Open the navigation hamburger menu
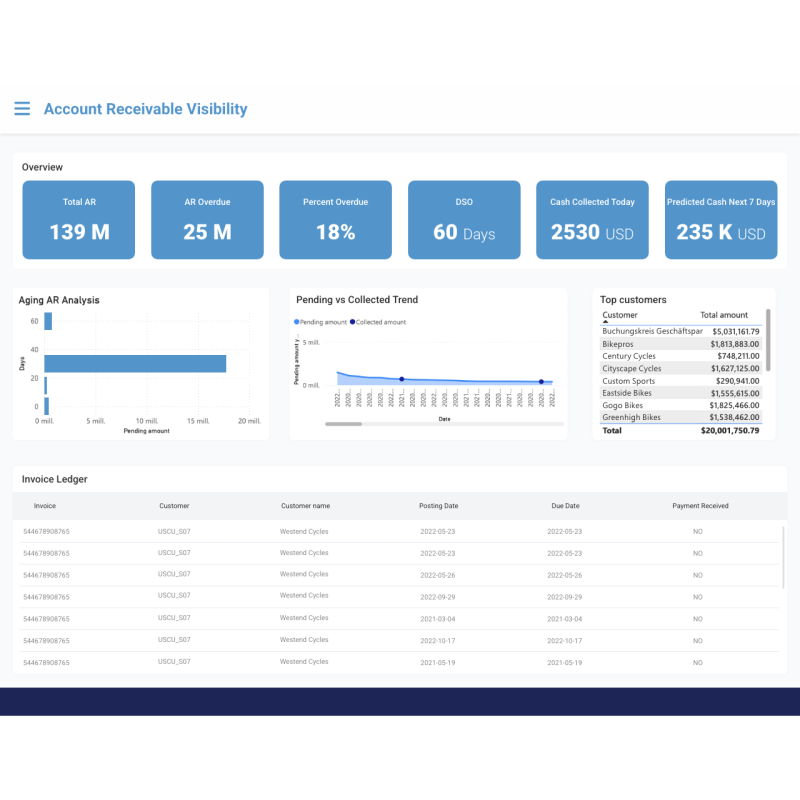The width and height of the screenshot is (800, 800). tap(22, 109)
